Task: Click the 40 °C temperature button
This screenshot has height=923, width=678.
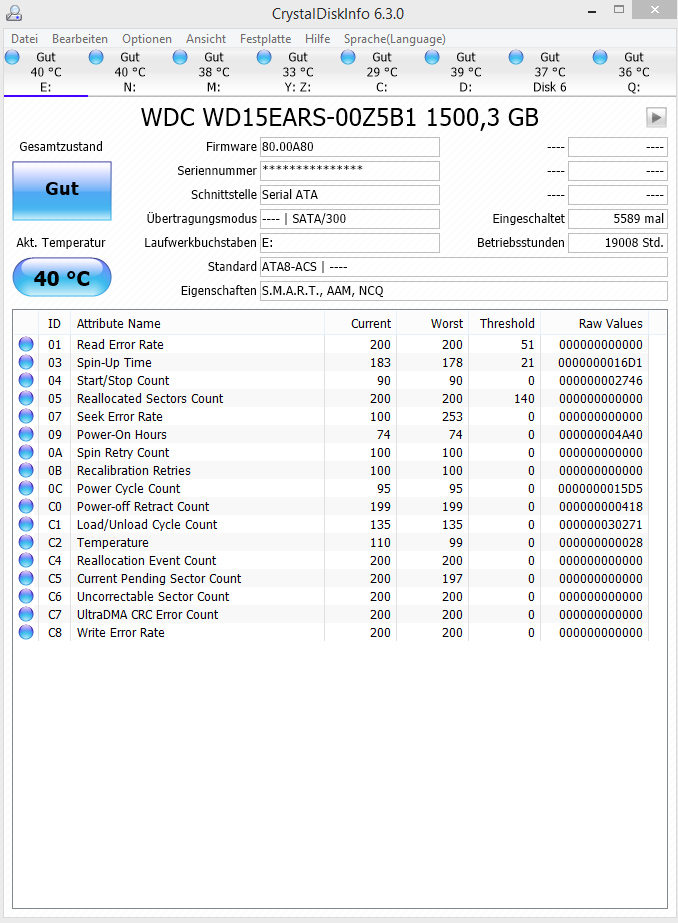Action: click(62, 277)
